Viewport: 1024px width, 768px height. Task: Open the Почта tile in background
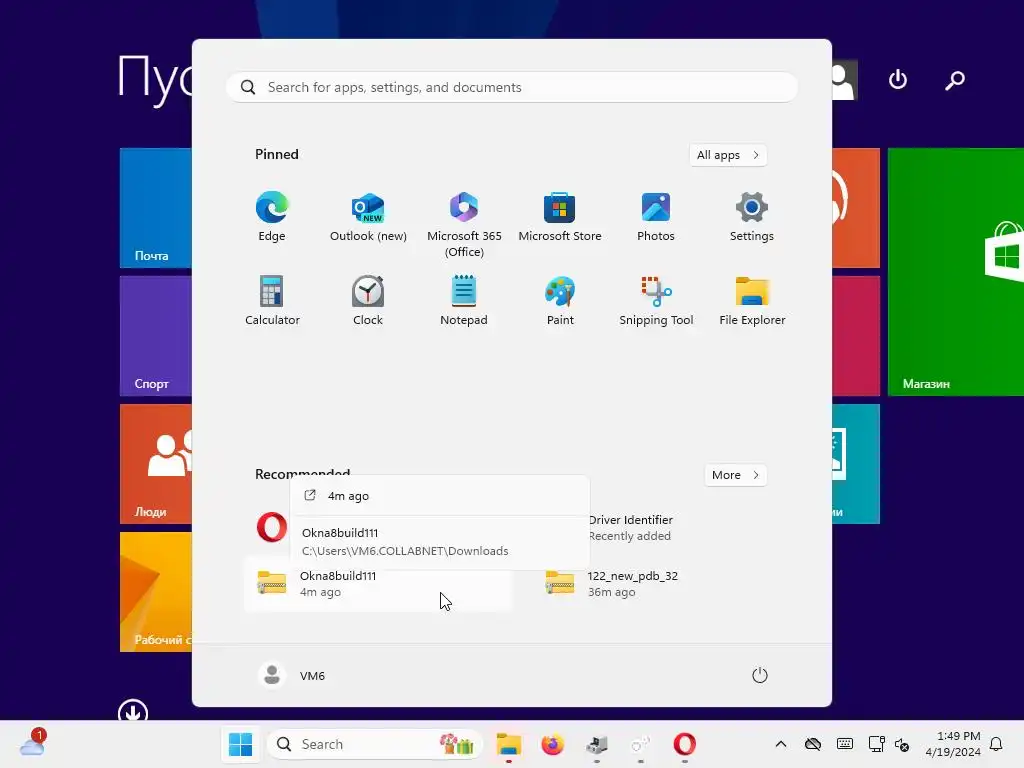coord(155,208)
